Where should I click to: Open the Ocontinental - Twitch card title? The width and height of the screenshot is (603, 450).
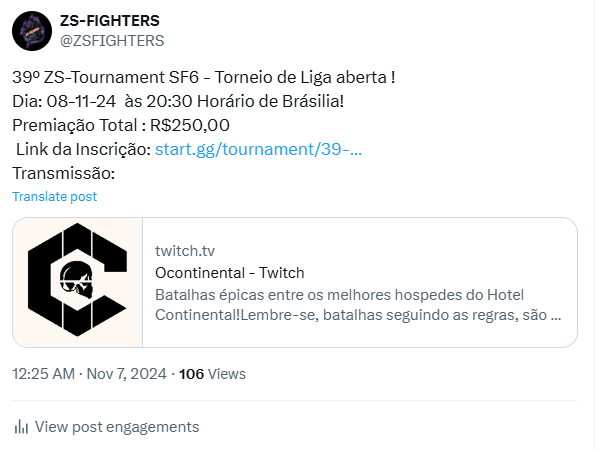point(230,272)
